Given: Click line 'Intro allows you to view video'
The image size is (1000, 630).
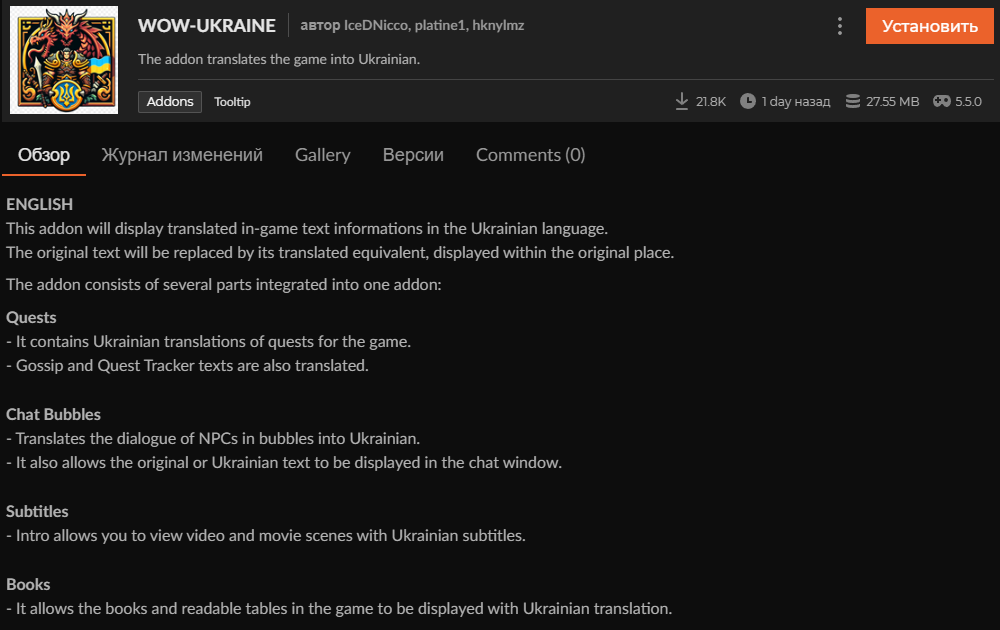Looking at the screenshot, I should tap(266, 536).
